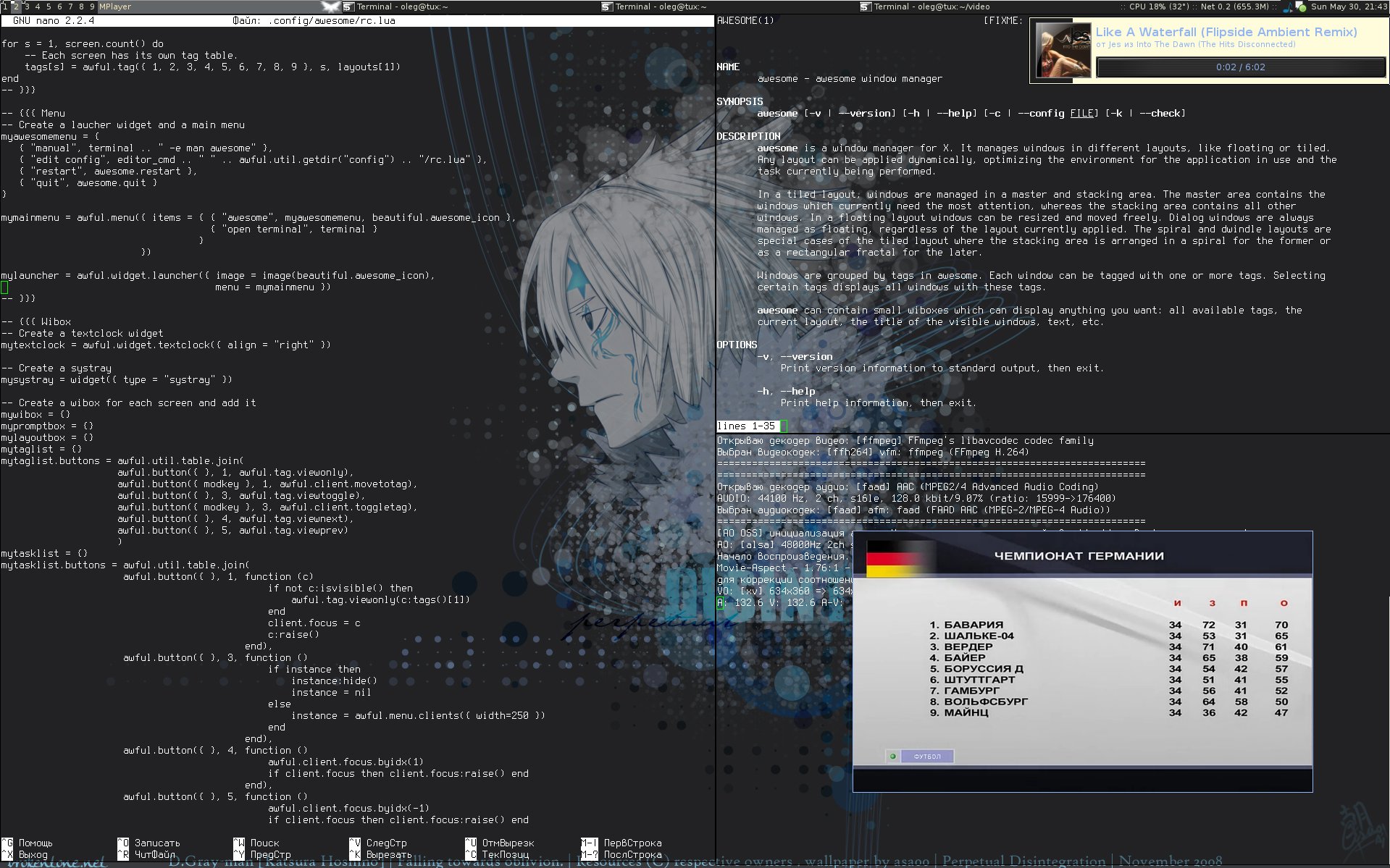
Task: Click the Like A Waterfall song title
Action: 1226,32
